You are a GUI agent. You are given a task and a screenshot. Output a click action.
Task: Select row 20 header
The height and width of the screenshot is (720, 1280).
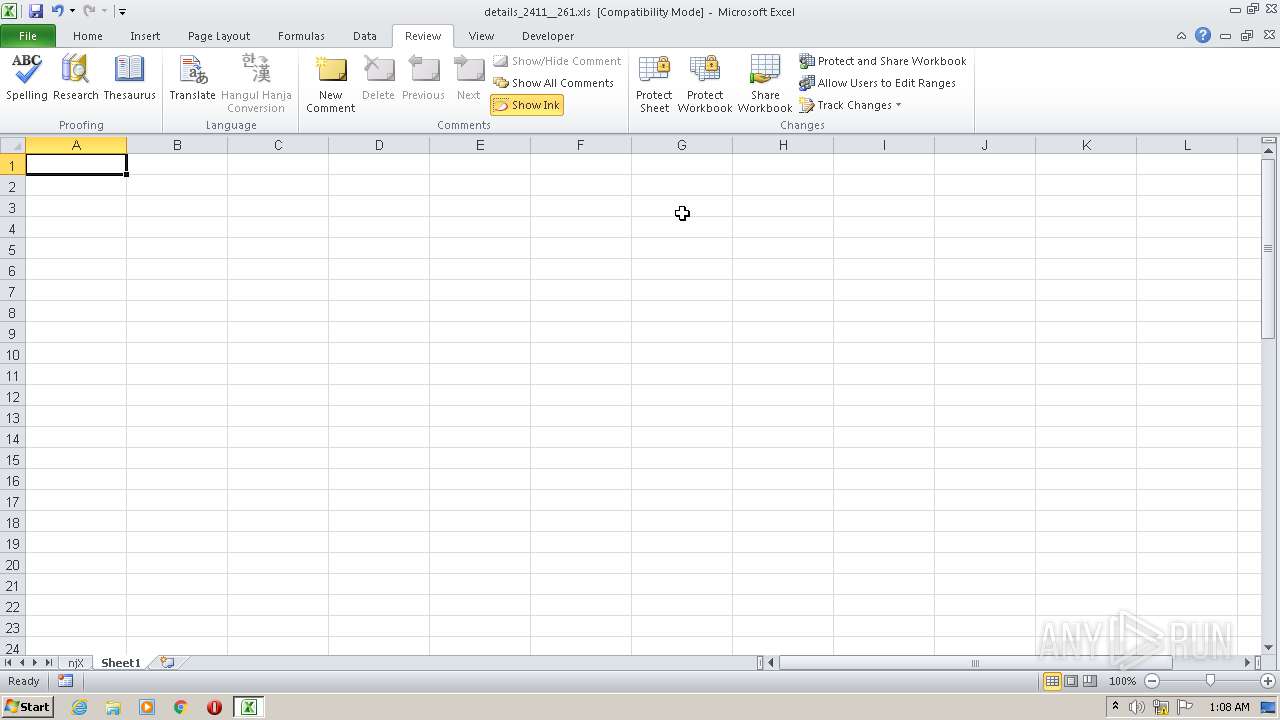pos(12,565)
